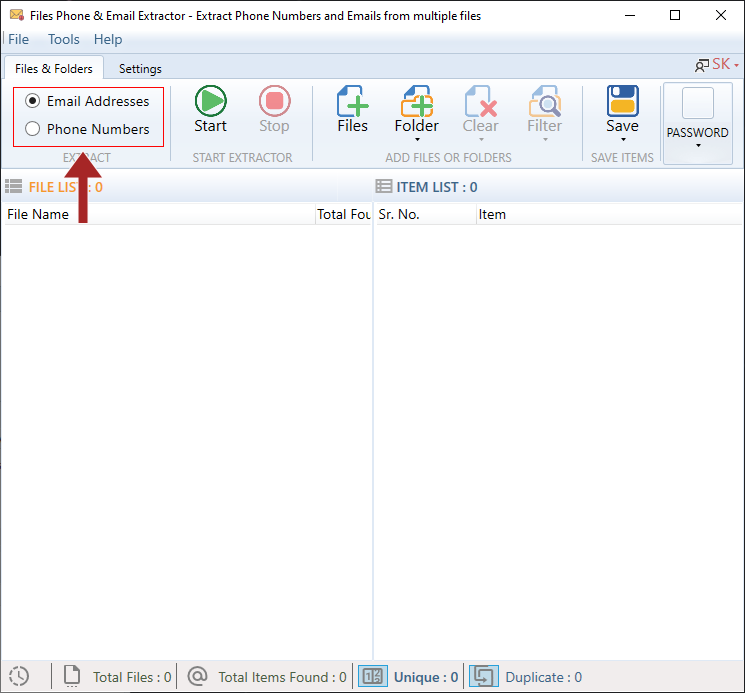Viewport: 745px width, 693px height.
Task: Minimize the extractor window
Action: [x=630, y=15]
